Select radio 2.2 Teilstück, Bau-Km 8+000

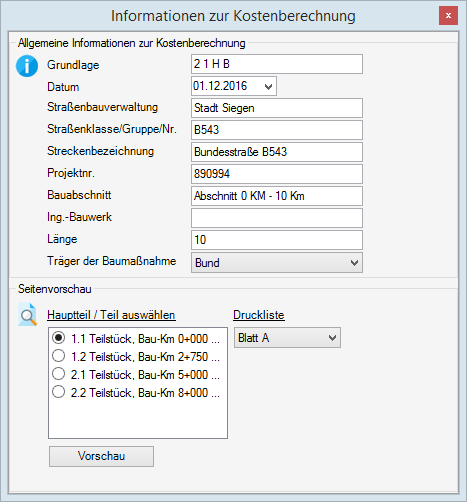(59, 392)
